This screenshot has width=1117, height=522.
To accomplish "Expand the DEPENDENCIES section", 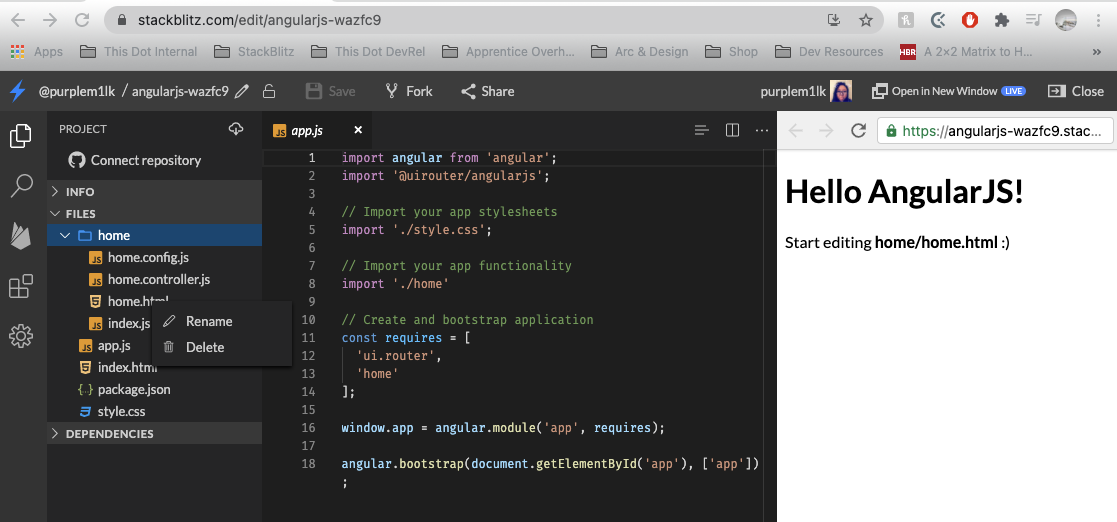I will coord(155,434).
